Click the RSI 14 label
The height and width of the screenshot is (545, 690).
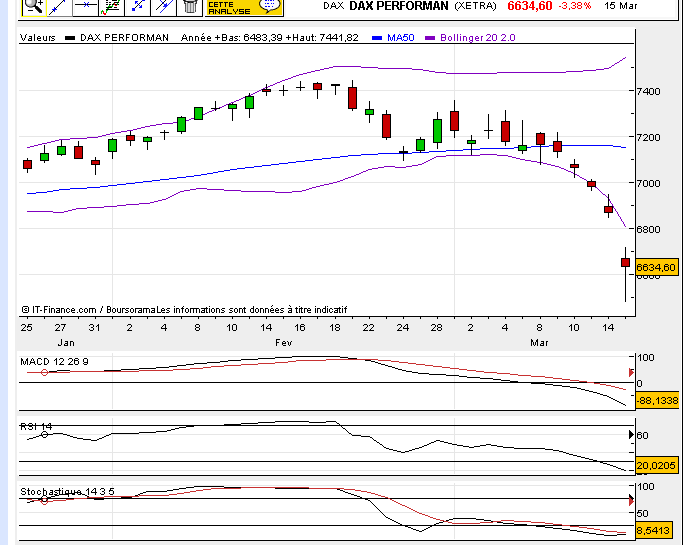(x=36, y=427)
